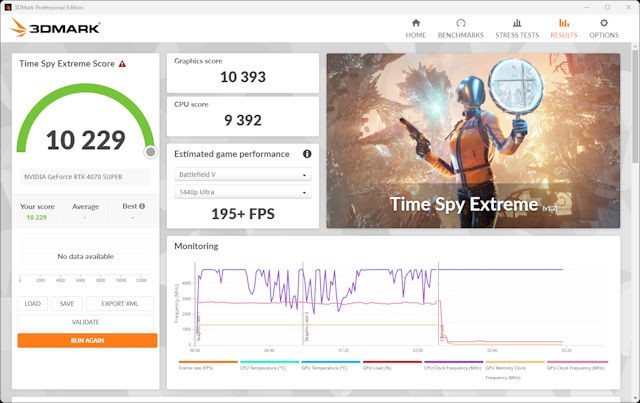
Task: Click the EXPORT XML button
Action: [120, 303]
